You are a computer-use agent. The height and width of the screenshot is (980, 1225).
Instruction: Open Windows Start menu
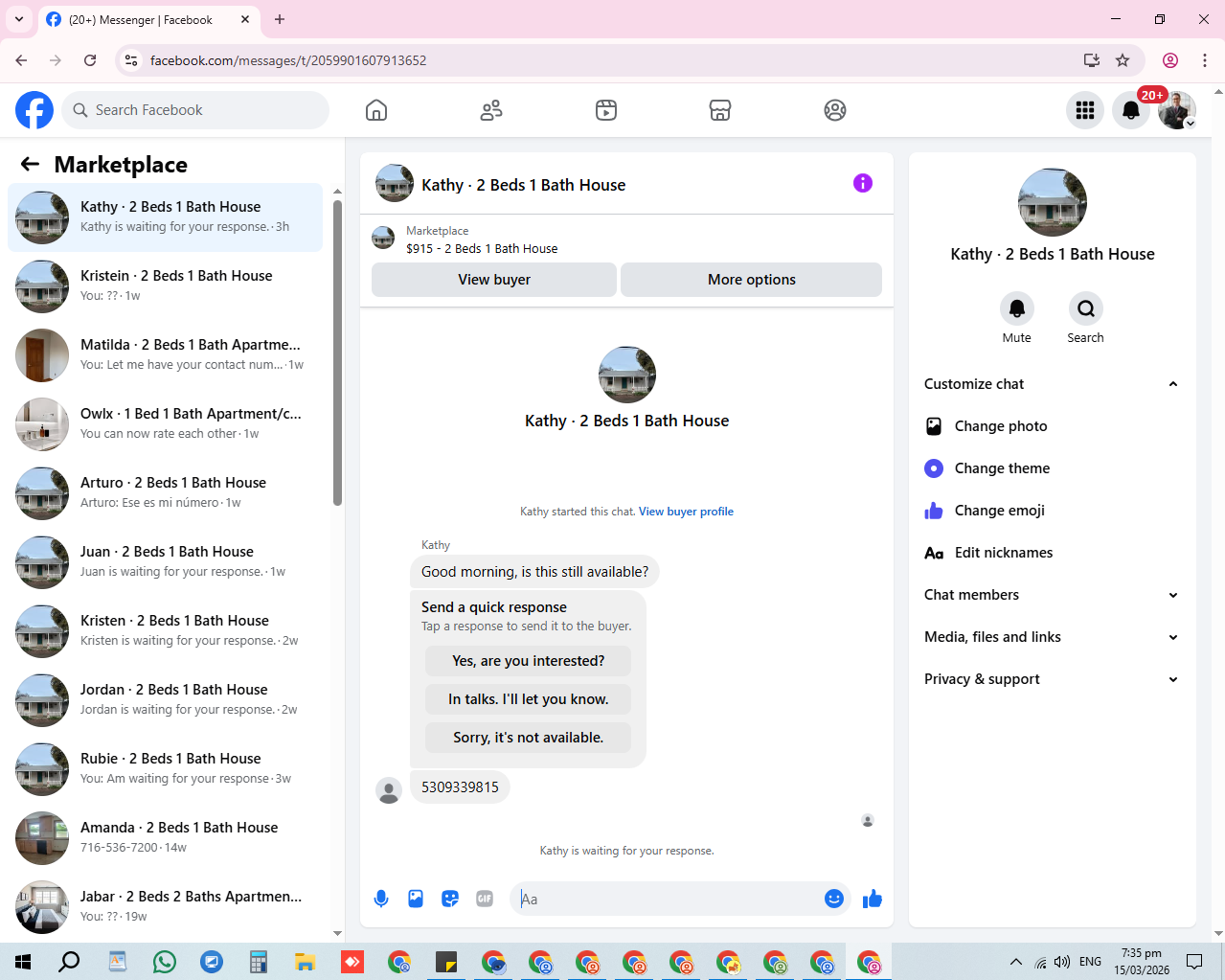(23, 962)
